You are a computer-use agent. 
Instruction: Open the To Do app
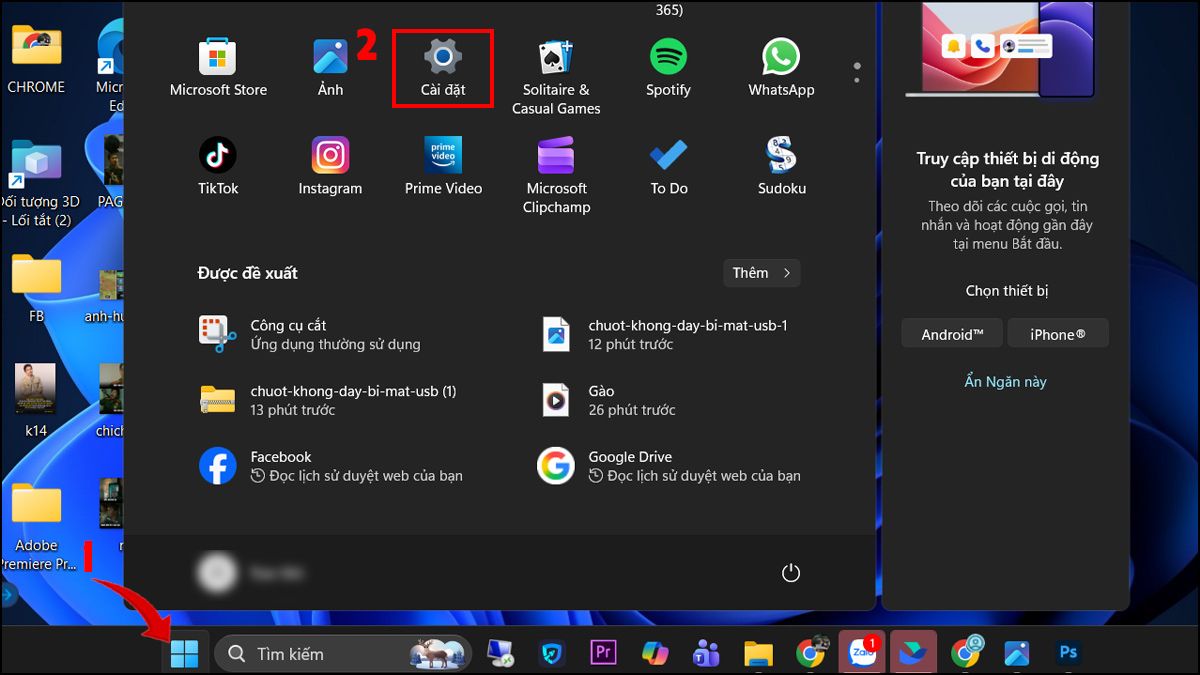tap(669, 166)
